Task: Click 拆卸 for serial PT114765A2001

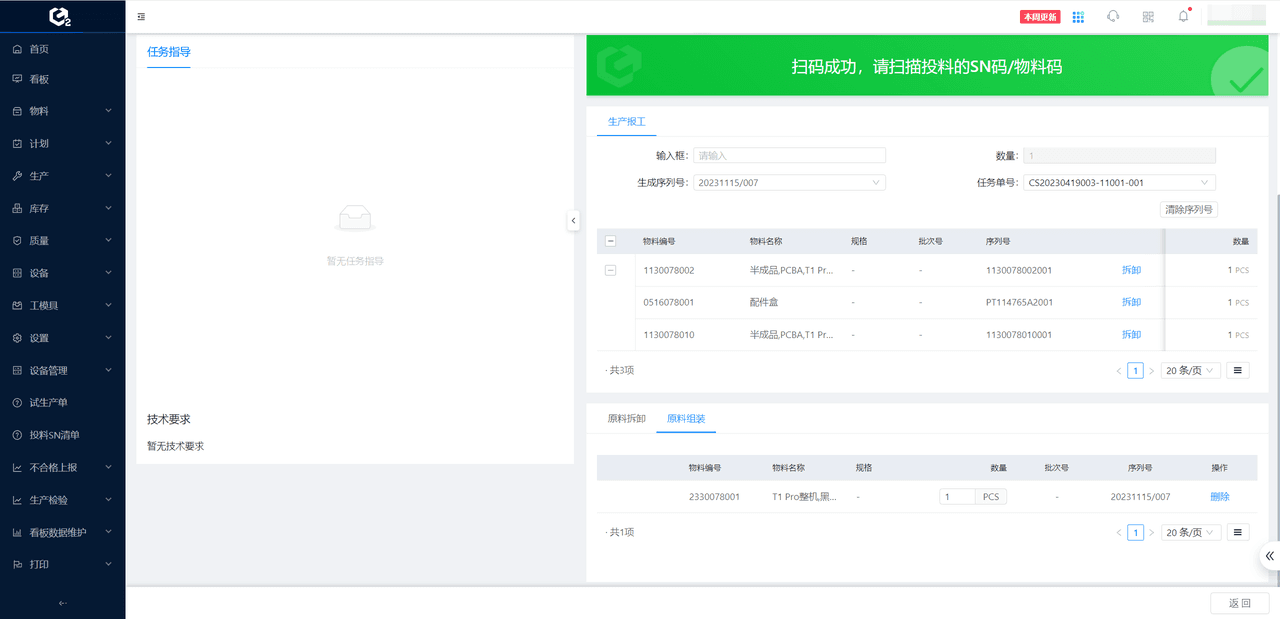Action: [x=1131, y=302]
